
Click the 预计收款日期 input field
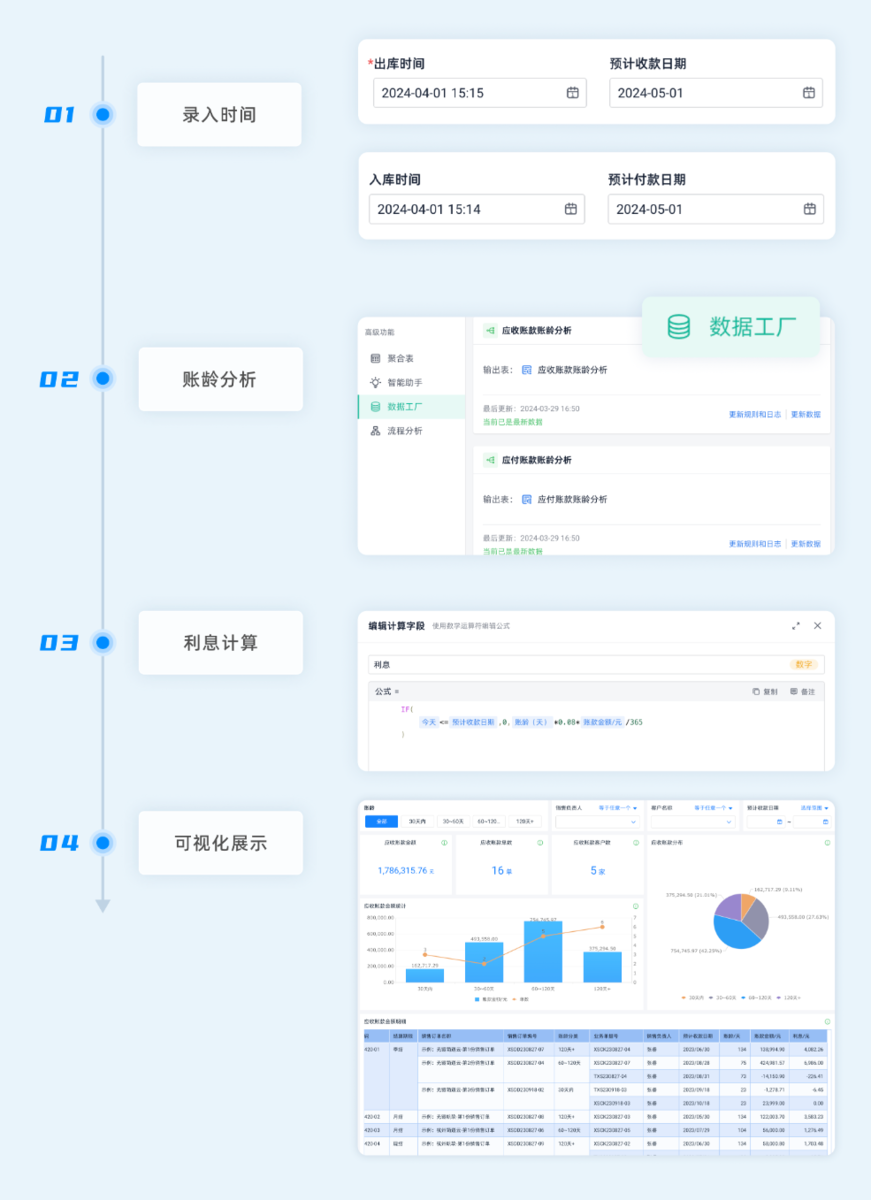(716, 93)
